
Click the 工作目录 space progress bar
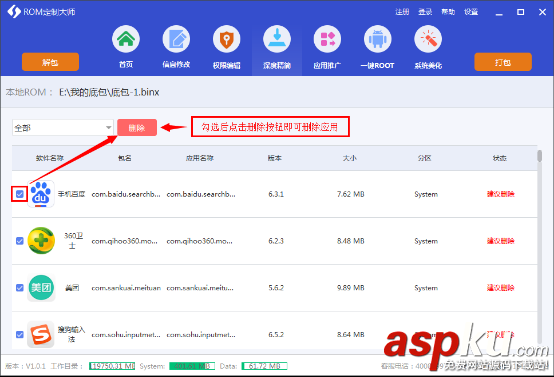[x=112, y=366]
